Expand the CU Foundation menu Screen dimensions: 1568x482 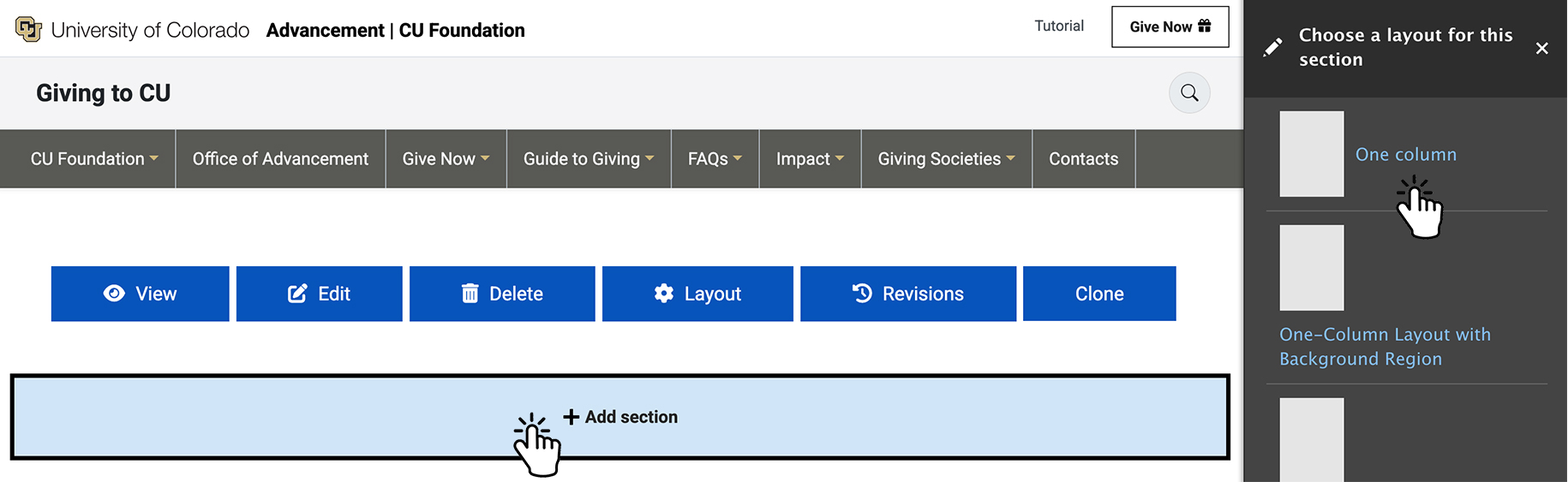point(93,159)
